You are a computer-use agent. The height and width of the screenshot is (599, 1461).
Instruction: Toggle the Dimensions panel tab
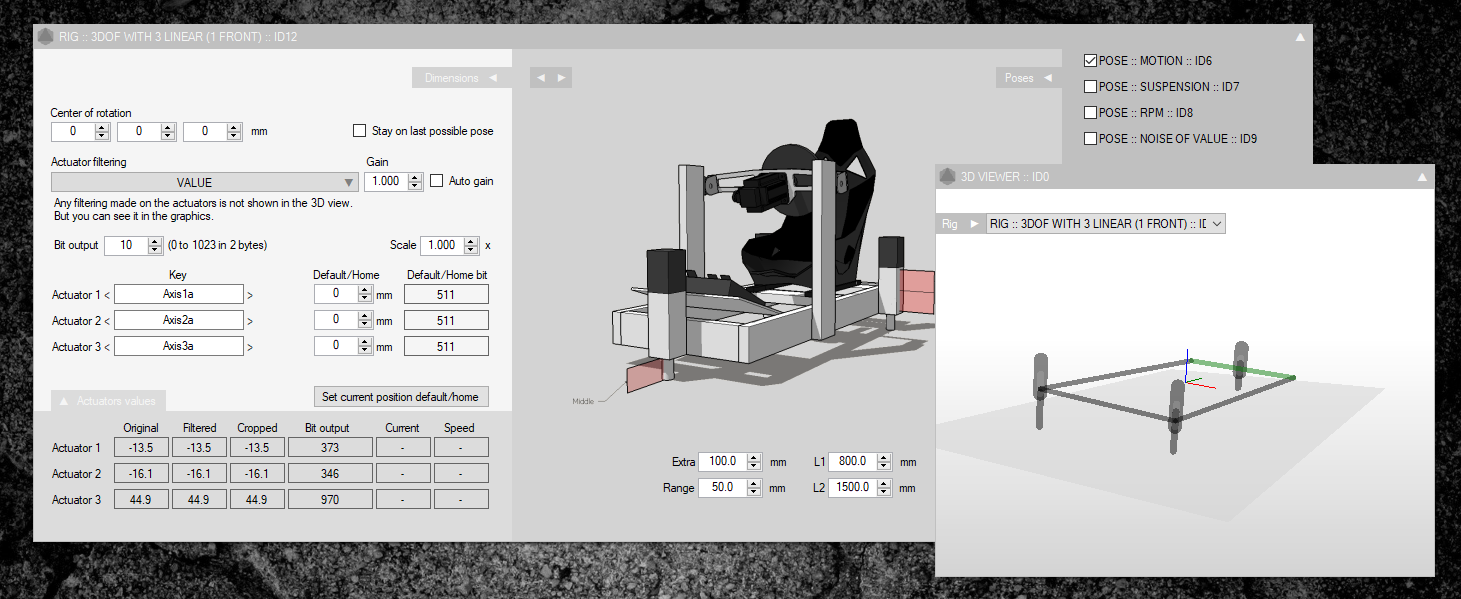(461, 78)
